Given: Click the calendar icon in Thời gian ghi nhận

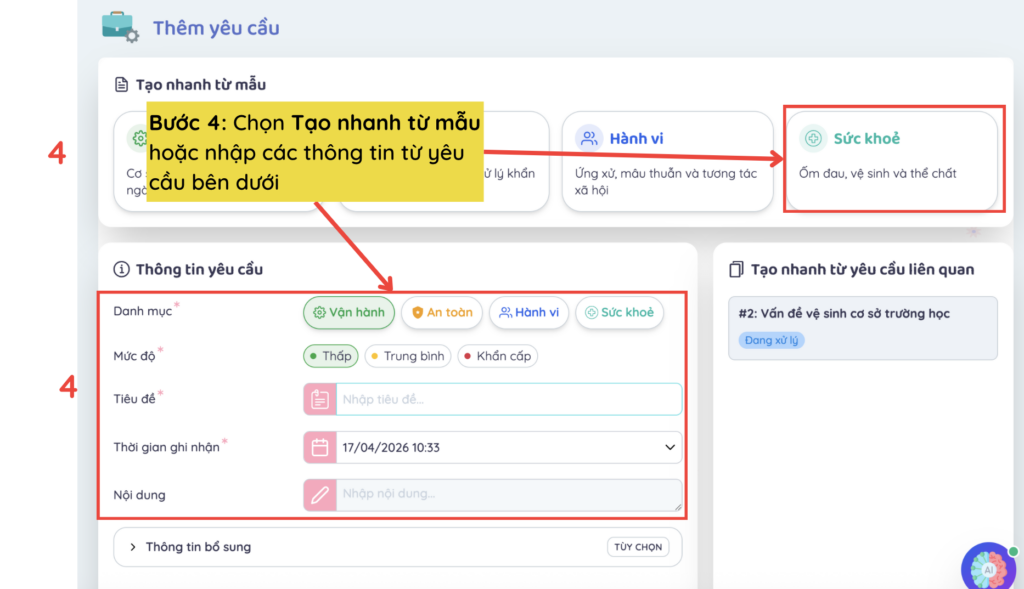Looking at the screenshot, I should pyautogui.click(x=319, y=447).
